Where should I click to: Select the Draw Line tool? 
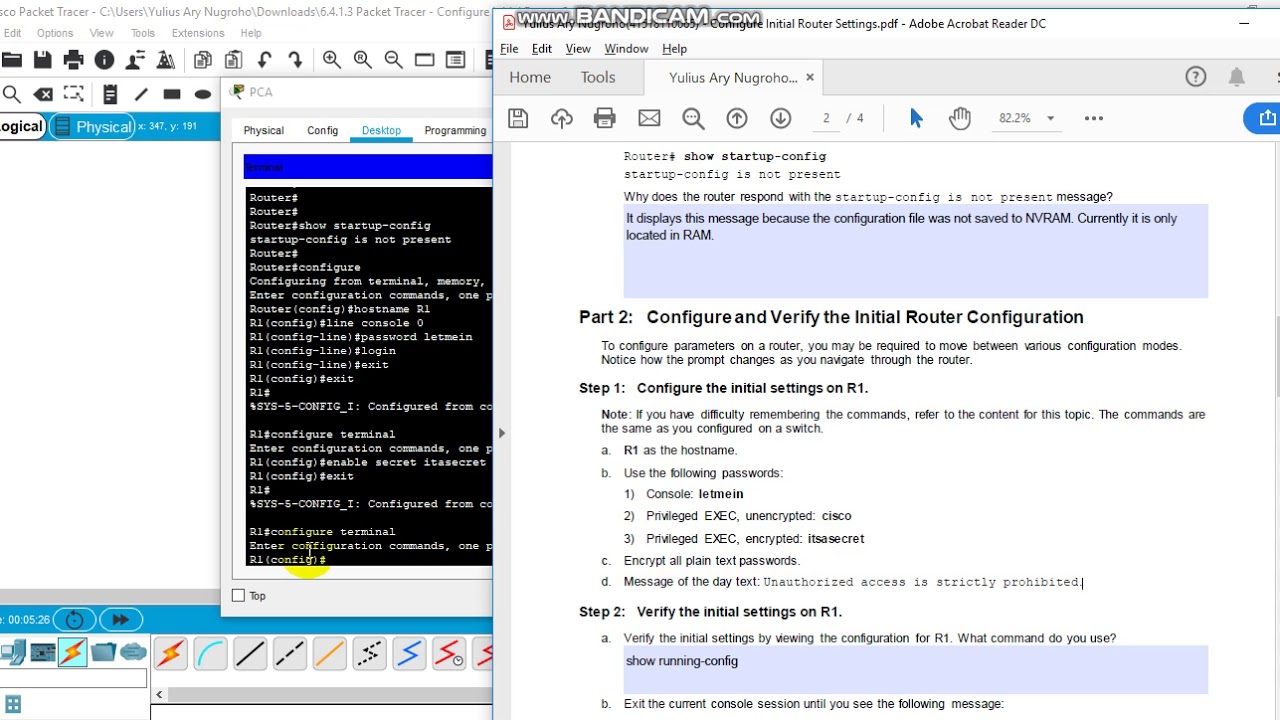click(x=141, y=94)
